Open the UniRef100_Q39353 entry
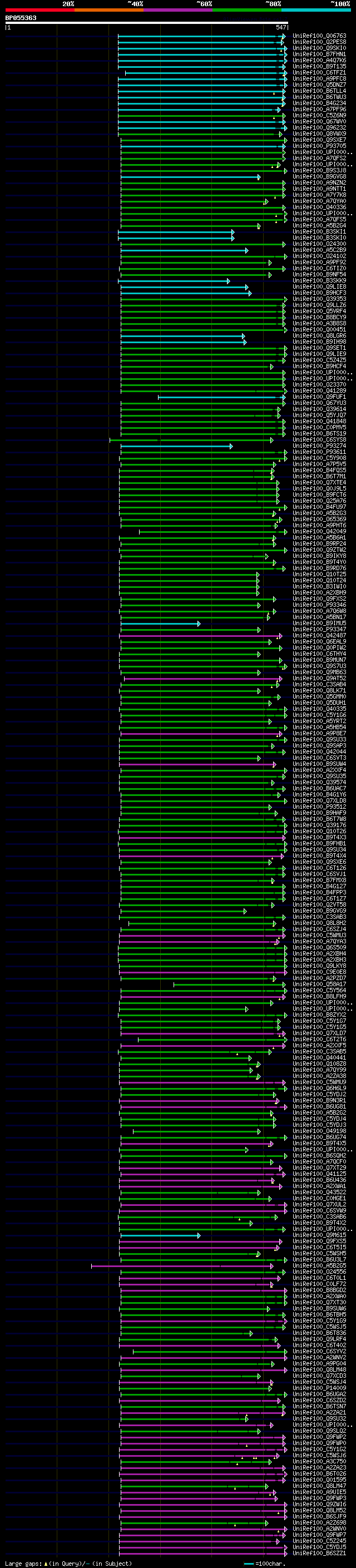This screenshot has width=356, height=1568. point(319,299)
